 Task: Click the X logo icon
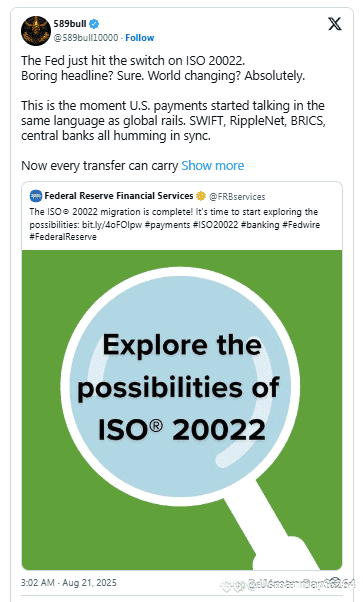click(335, 25)
